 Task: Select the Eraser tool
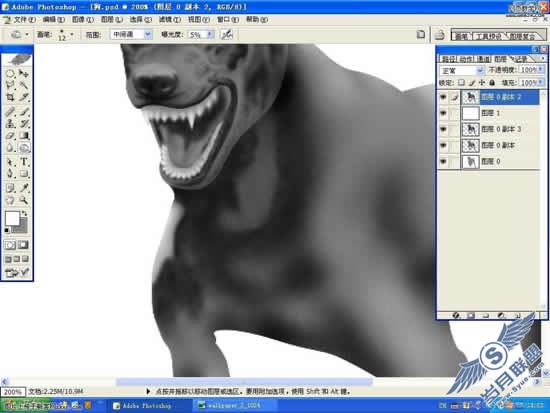[x=10, y=135]
